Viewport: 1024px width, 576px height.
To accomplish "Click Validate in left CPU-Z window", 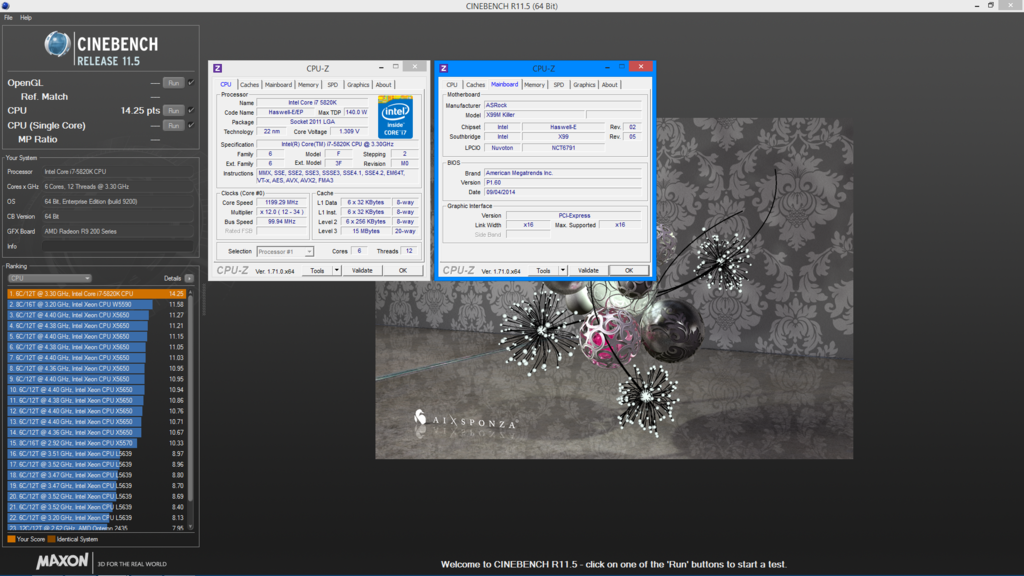I will pyautogui.click(x=362, y=270).
